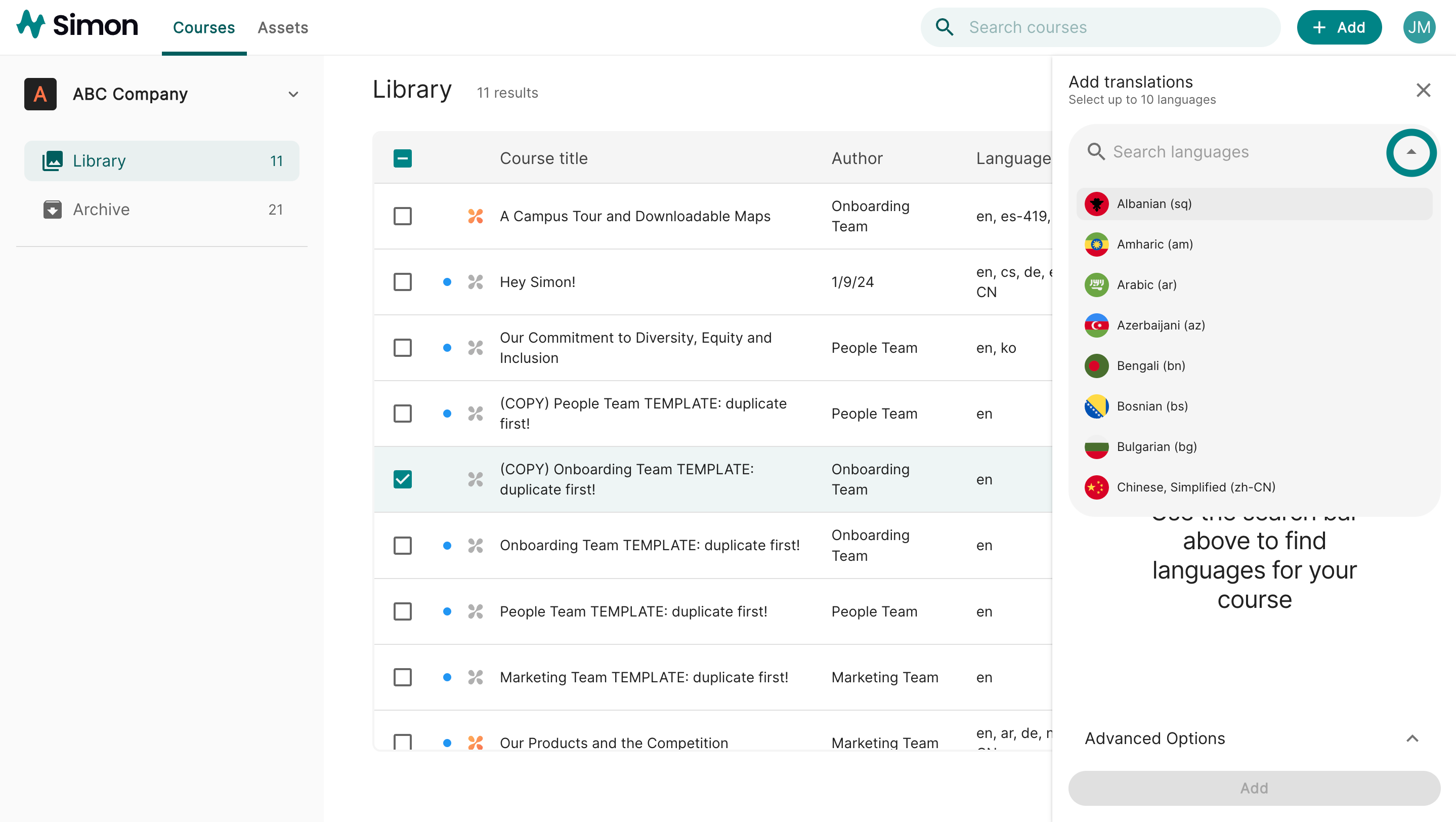Sort by the Author column header
Viewport: 1456px width, 822px height.
[857, 158]
